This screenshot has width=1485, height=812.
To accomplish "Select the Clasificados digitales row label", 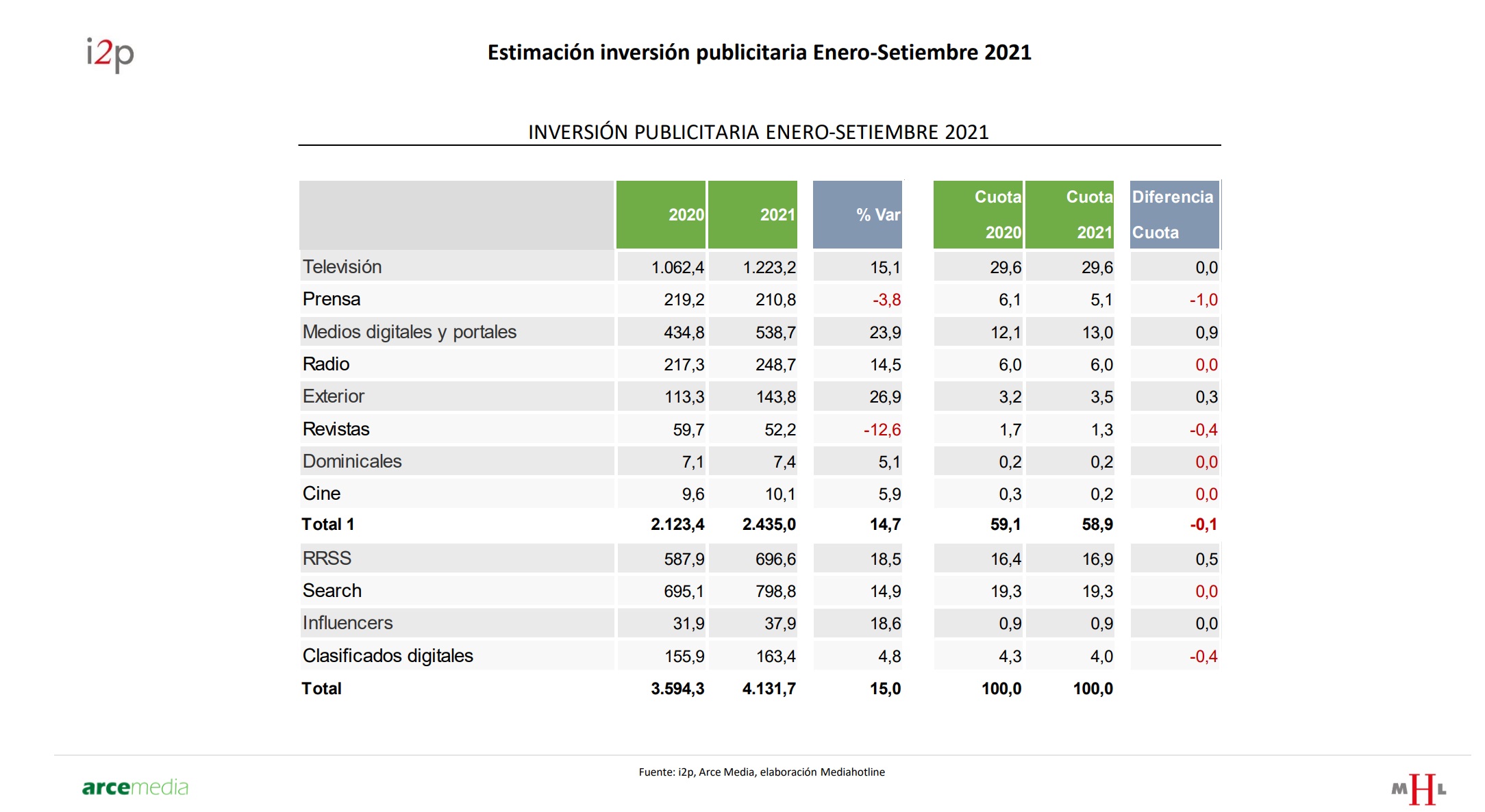I will point(388,656).
